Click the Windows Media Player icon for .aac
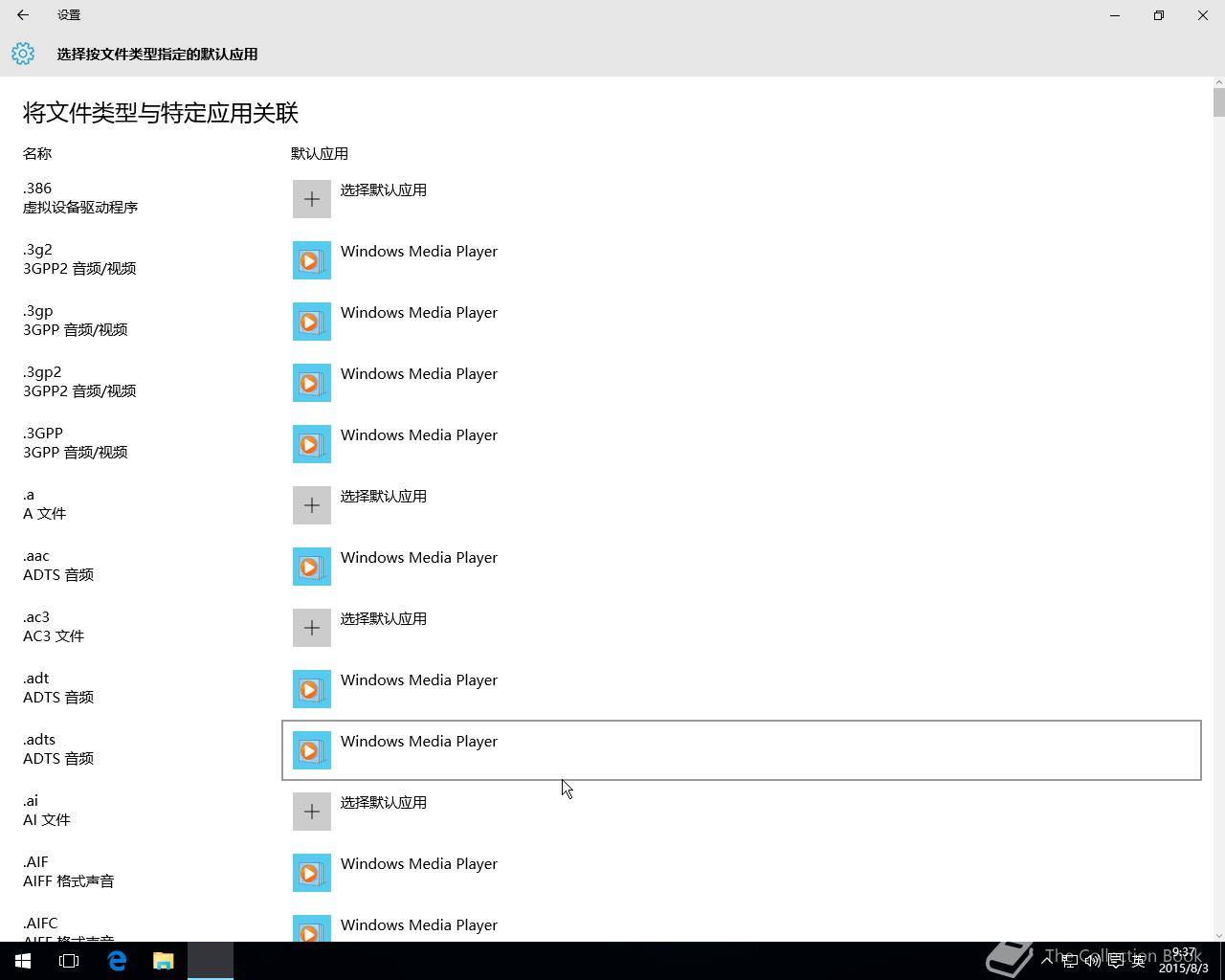 312,567
